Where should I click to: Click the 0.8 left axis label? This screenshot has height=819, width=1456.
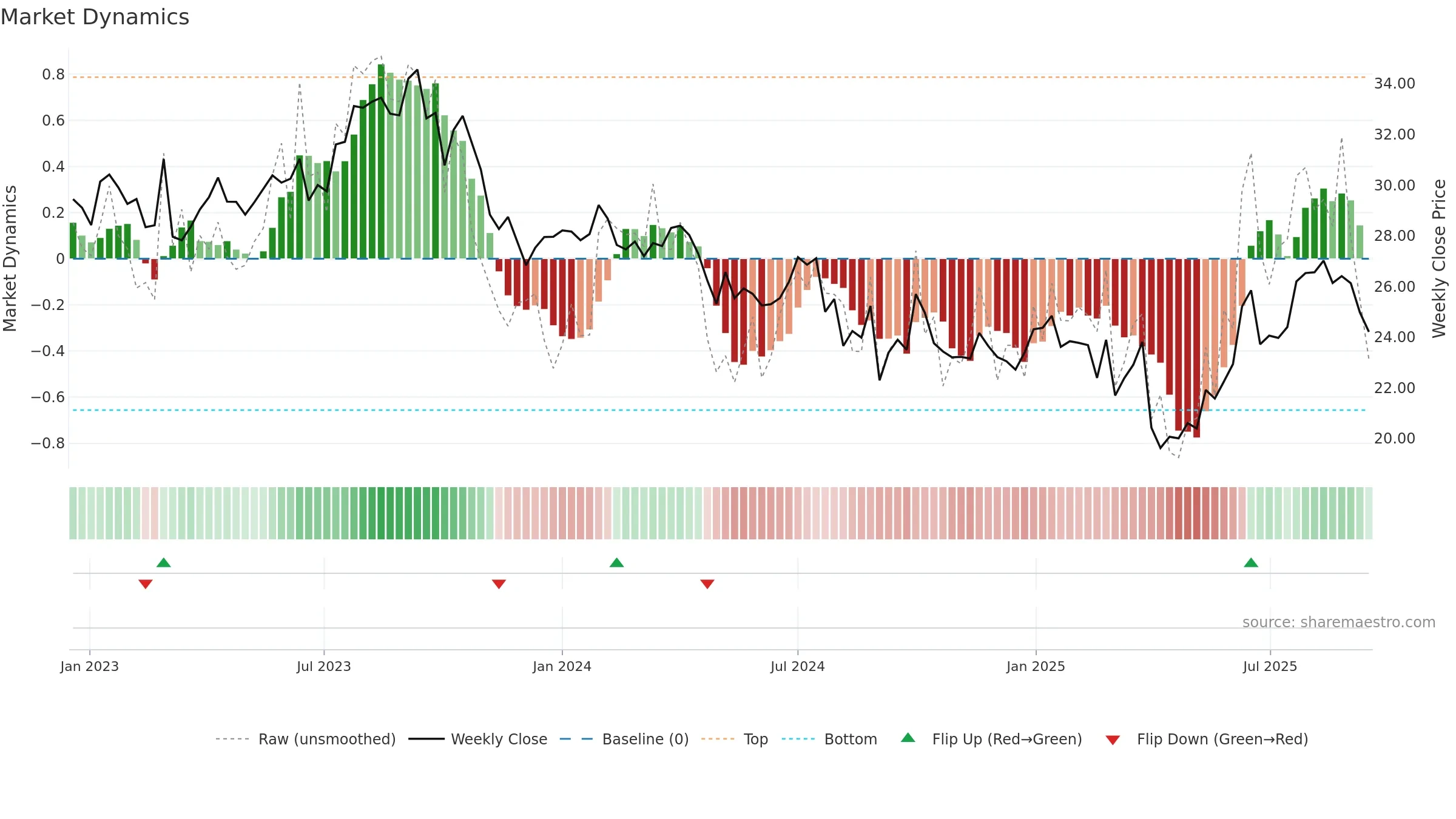pyautogui.click(x=53, y=75)
